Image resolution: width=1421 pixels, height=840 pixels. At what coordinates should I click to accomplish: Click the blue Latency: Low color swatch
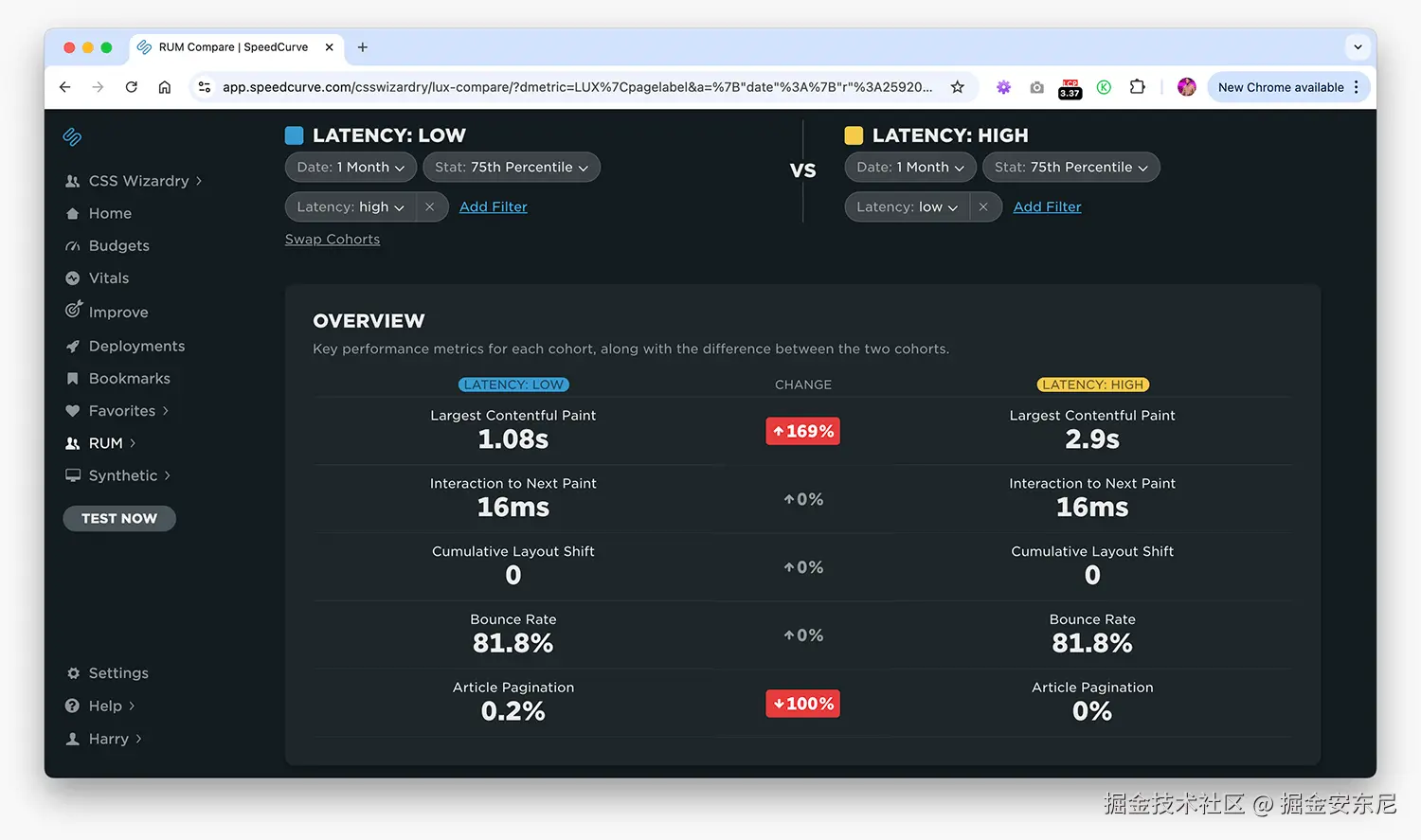pyautogui.click(x=295, y=135)
